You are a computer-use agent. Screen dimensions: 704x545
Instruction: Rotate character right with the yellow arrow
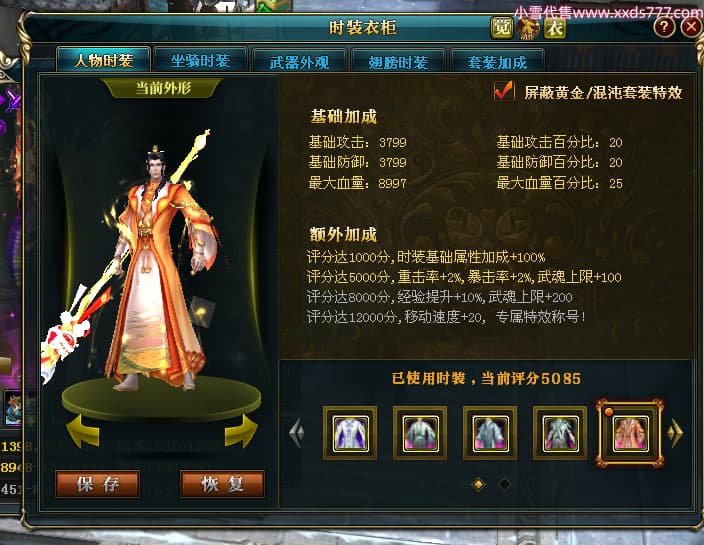[241, 431]
